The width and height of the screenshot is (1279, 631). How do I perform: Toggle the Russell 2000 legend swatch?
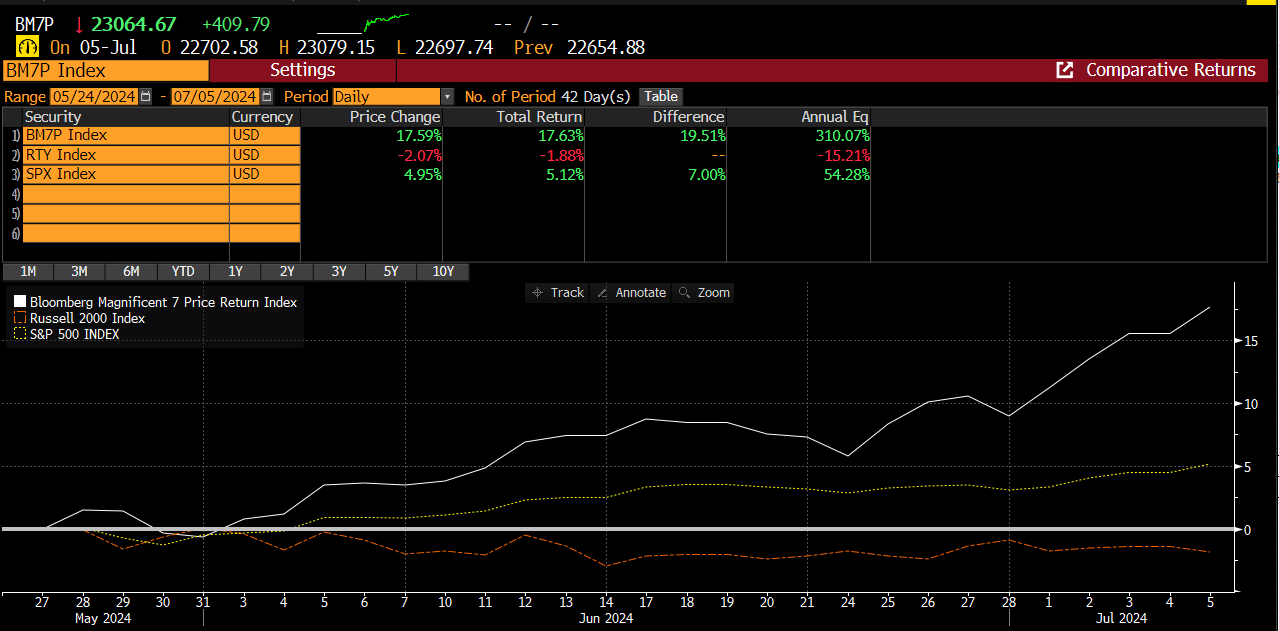pyautogui.click(x=19, y=318)
